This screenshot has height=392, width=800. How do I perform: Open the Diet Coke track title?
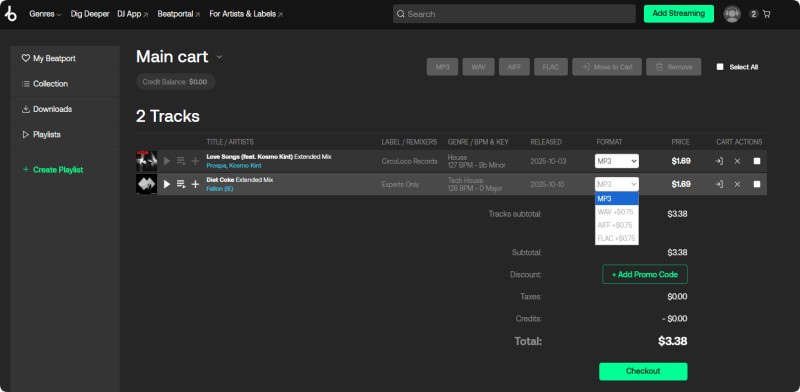pos(240,180)
